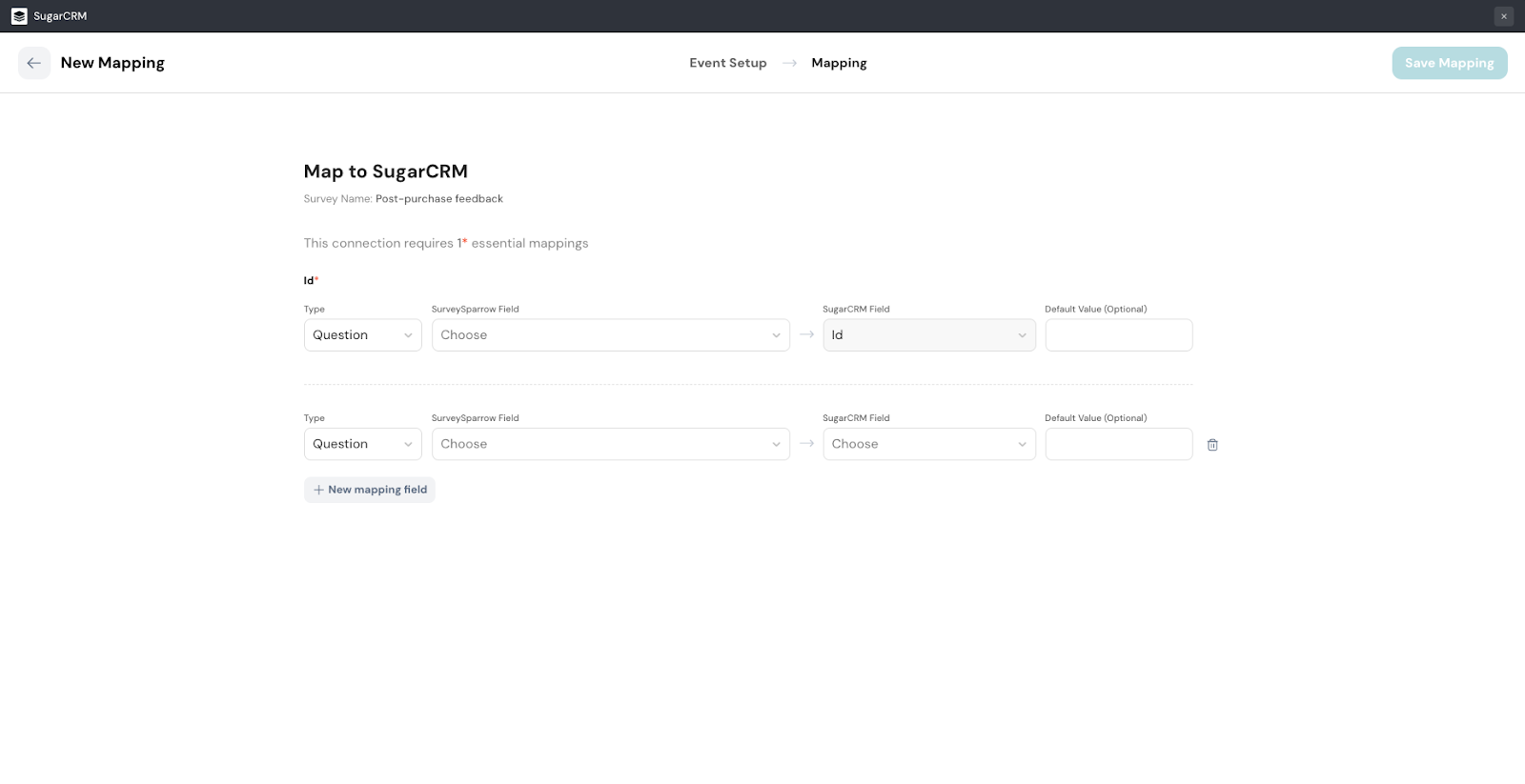Click the arrow icon in second mapping row
1525x784 pixels.
pyautogui.click(x=806, y=444)
